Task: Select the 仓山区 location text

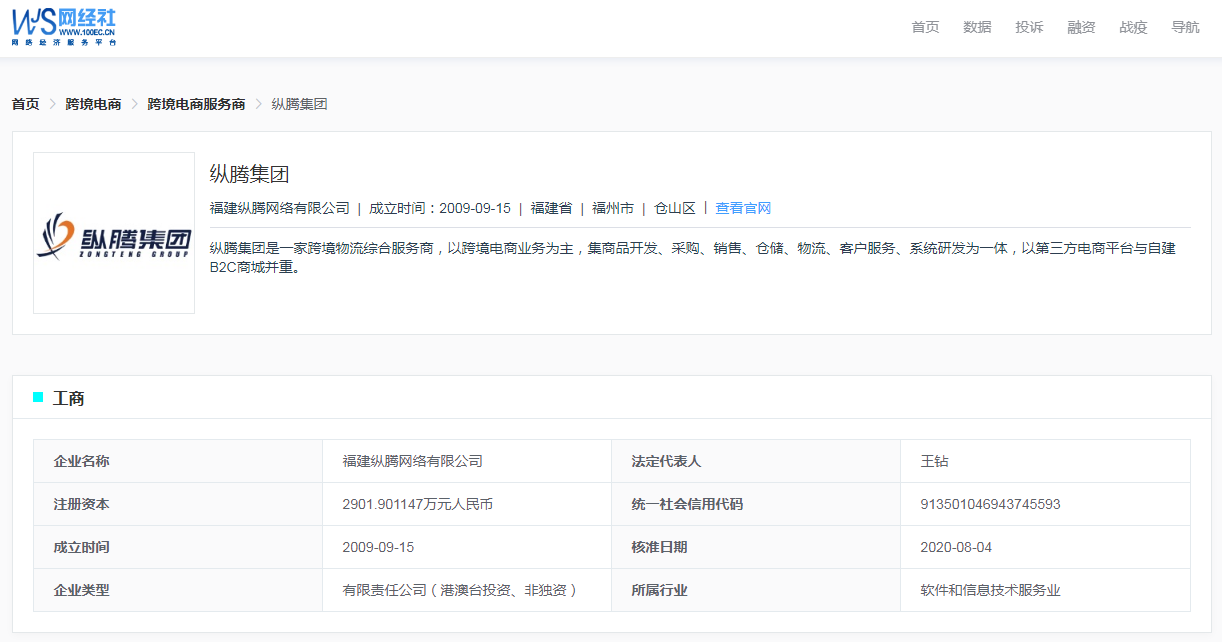Action: click(675, 208)
